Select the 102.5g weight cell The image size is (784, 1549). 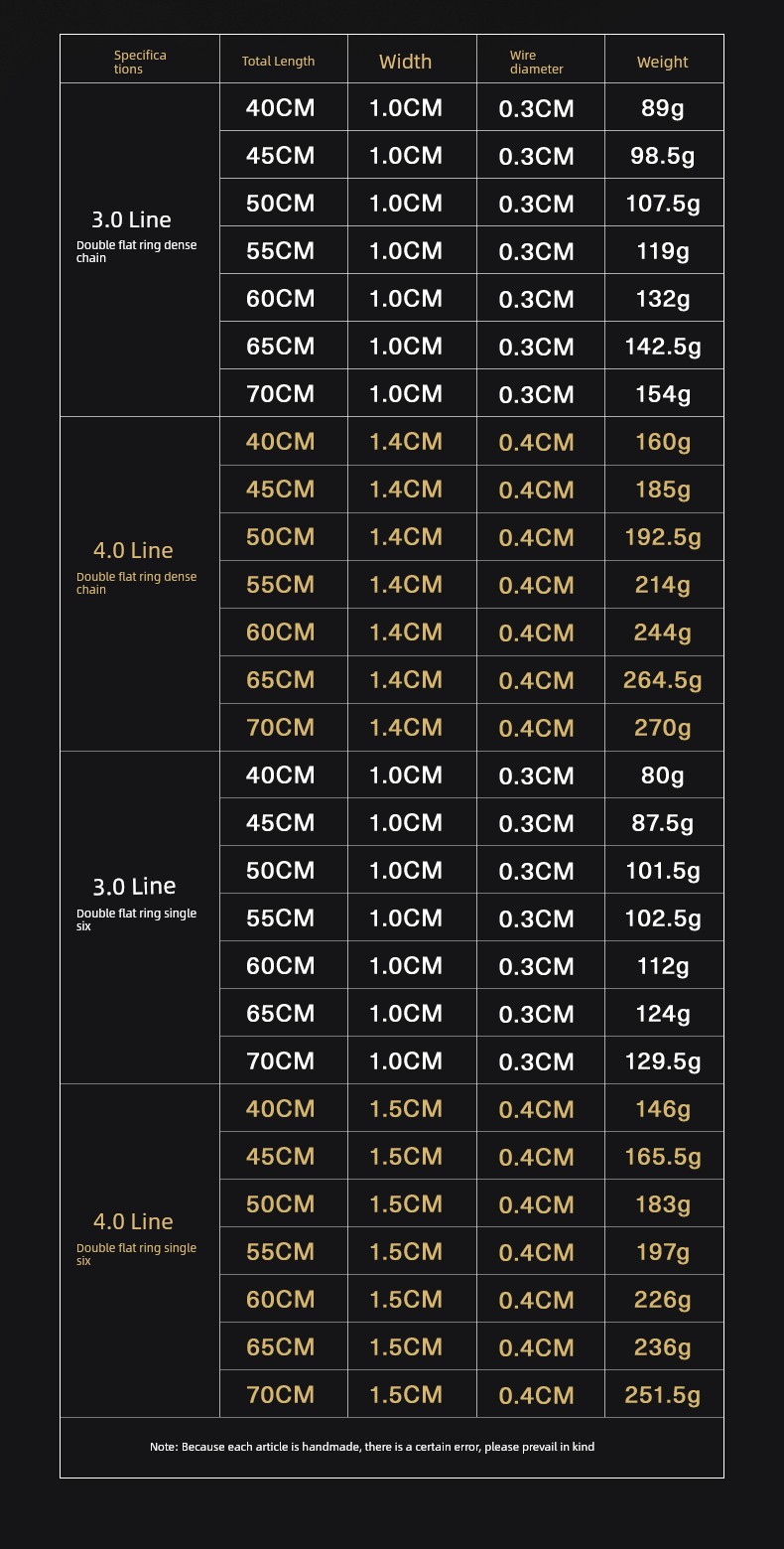pos(663,918)
